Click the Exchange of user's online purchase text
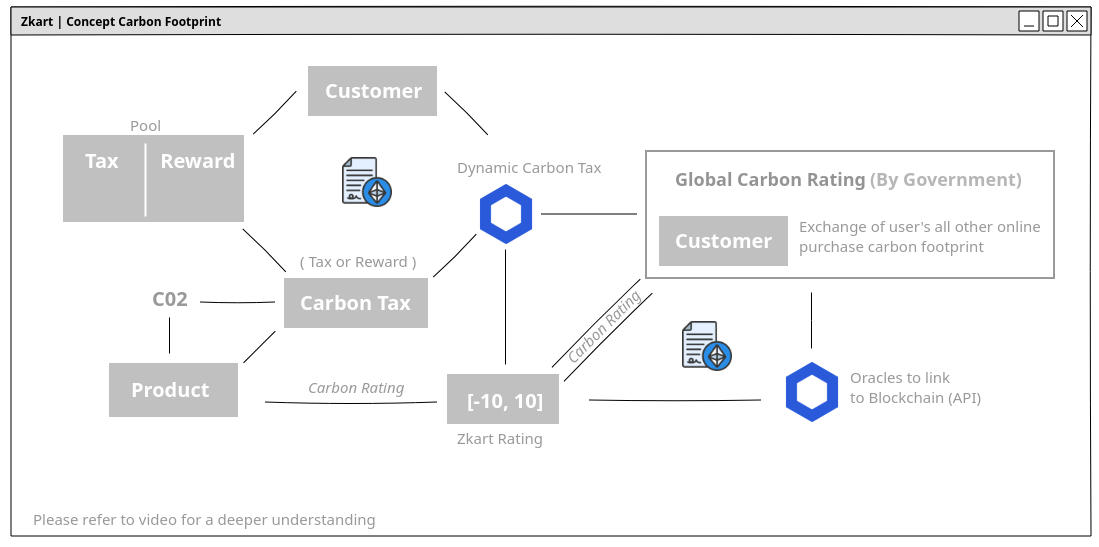Image resolution: width=1099 pixels, height=547 pixels. click(x=920, y=237)
